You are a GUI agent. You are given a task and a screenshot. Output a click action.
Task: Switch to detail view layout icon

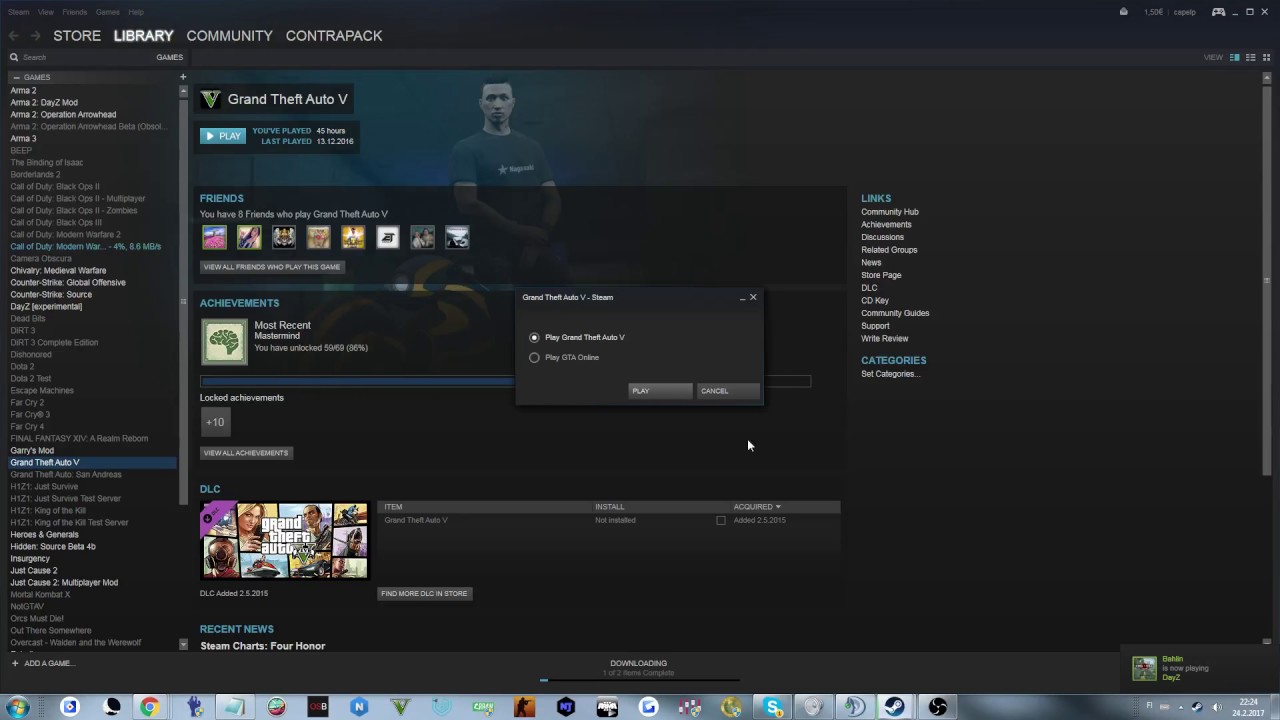pyautogui.click(x=1235, y=57)
